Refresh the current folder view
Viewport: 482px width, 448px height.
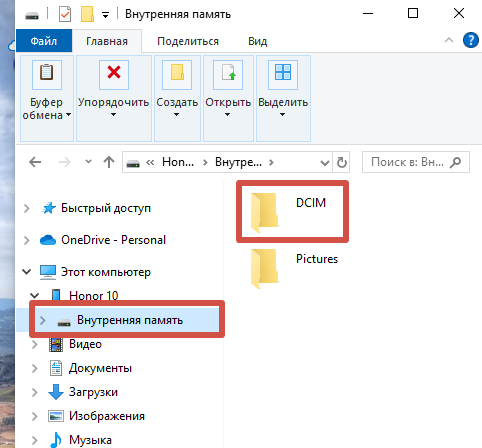[x=341, y=162]
